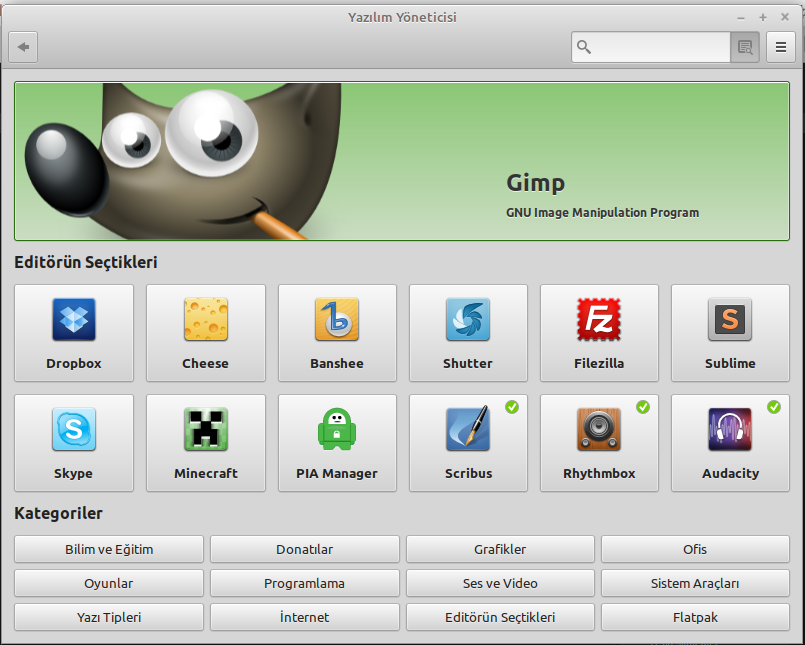805x645 pixels.
Task: Open the Cheese app tile
Action: point(205,333)
